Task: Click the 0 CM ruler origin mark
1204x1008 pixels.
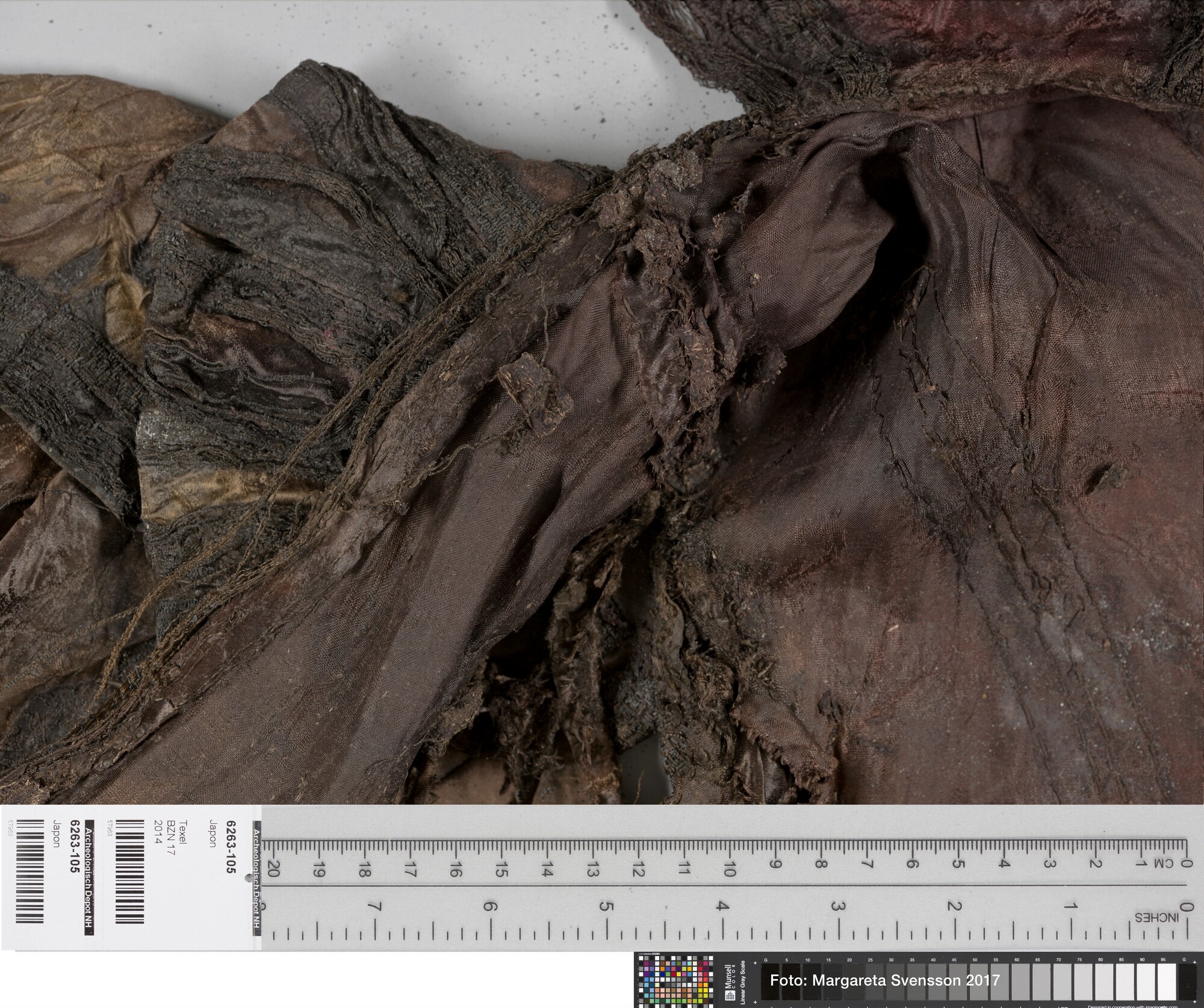Action: pyautogui.click(x=1185, y=863)
